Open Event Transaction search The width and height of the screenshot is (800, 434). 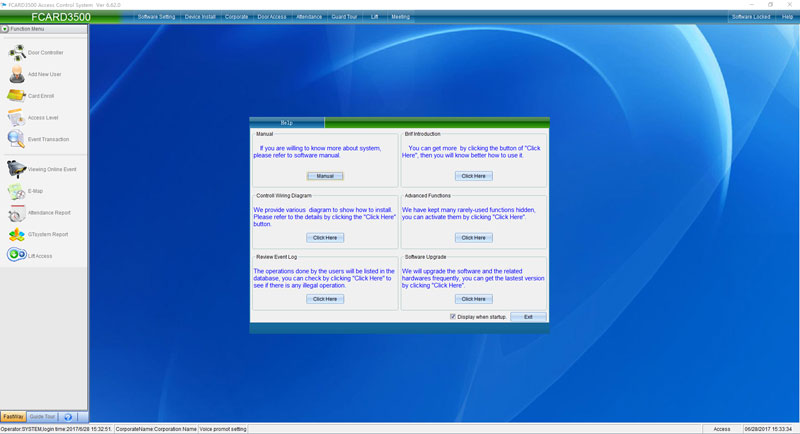click(38, 139)
